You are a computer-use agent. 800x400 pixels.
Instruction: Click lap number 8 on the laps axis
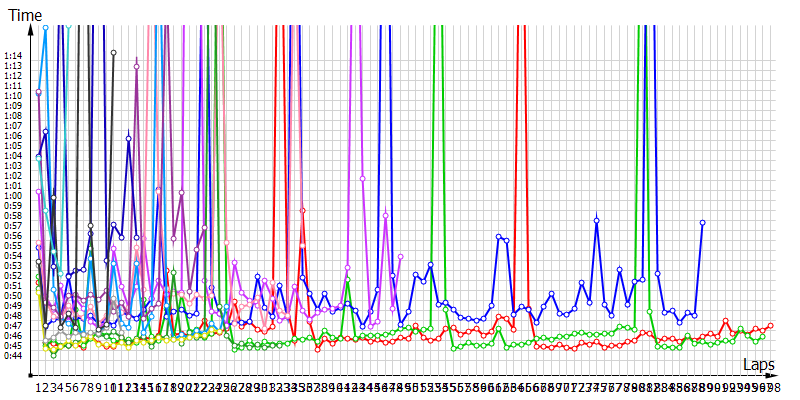tap(92, 387)
